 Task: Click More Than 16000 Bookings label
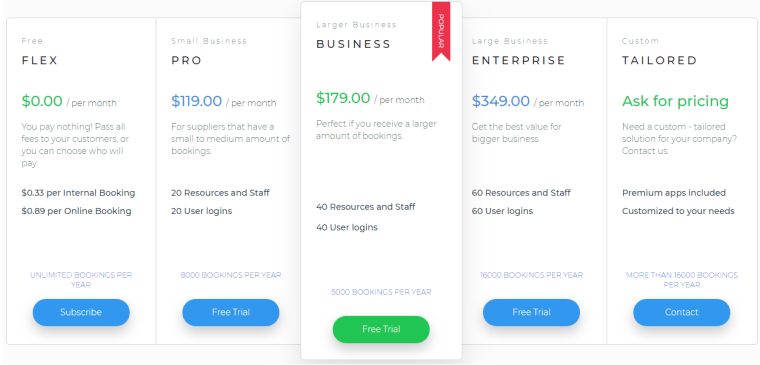point(681,280)
